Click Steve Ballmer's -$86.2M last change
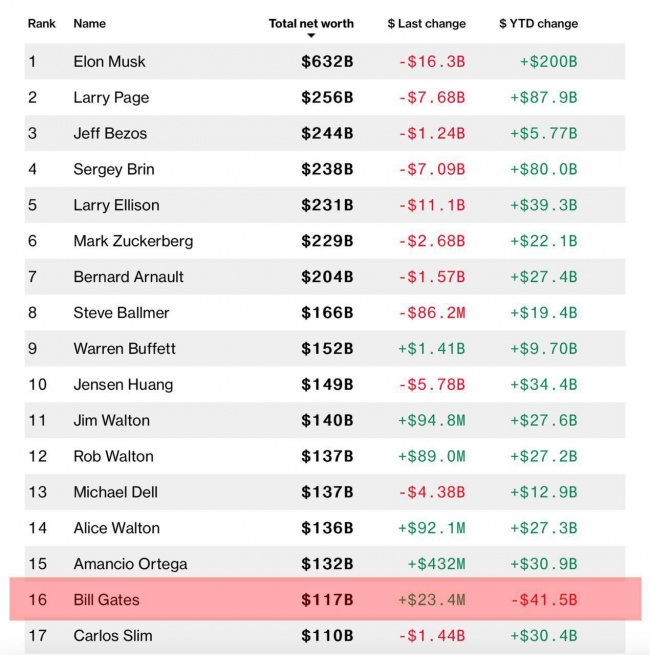 click(x=431, y=313)
